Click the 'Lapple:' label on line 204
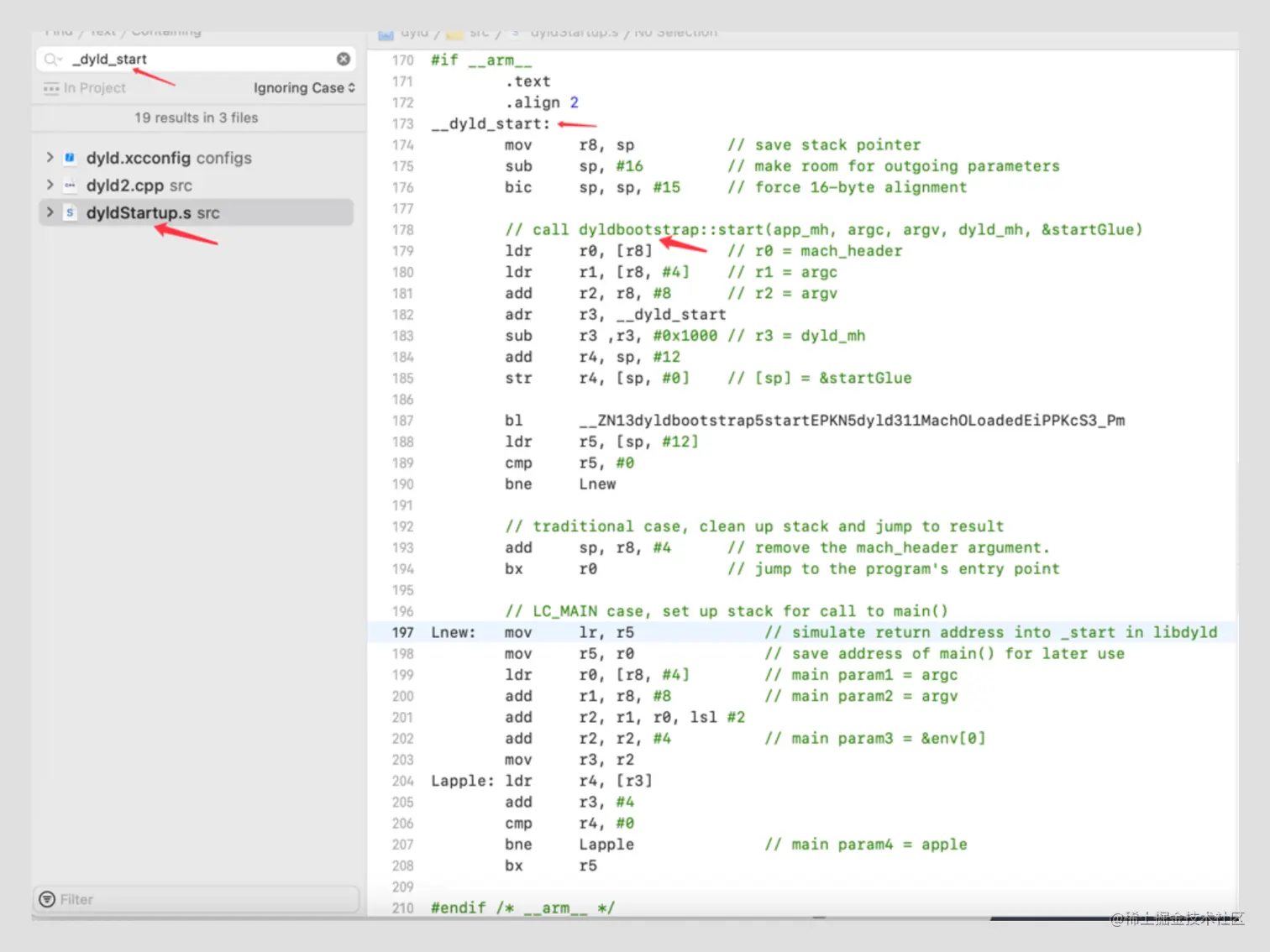Screen dimensions: 1270x952 click(463, 781)
